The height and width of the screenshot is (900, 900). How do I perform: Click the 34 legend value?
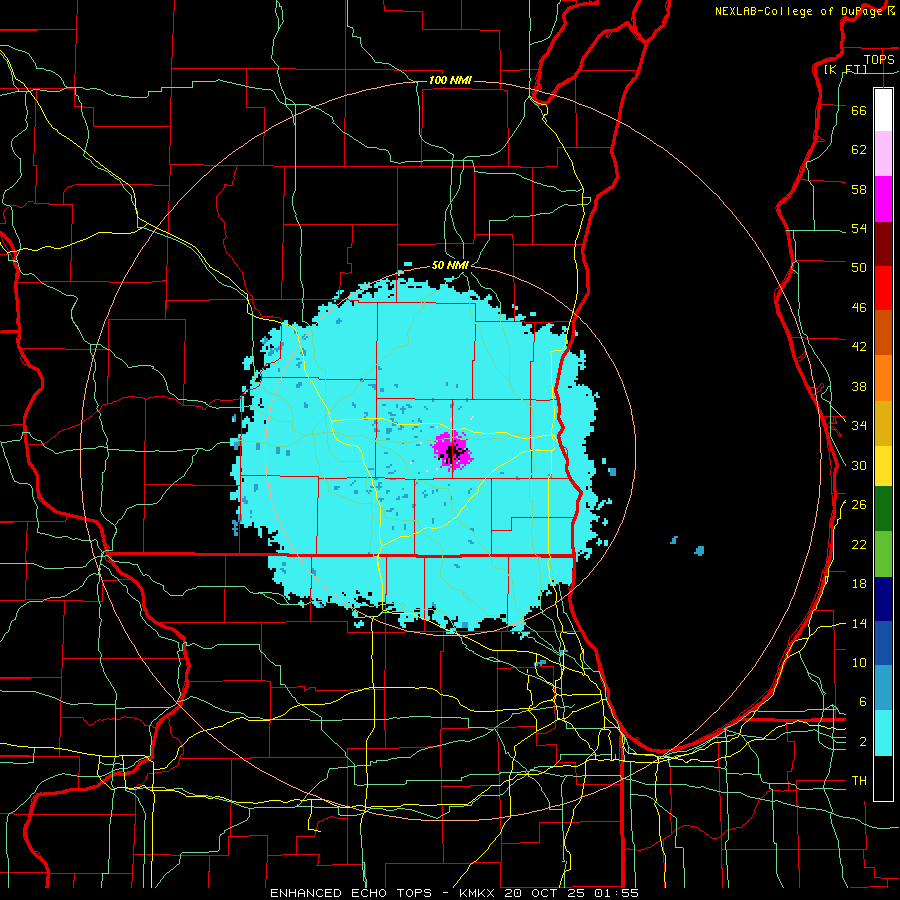pyautogui.click(x=859, y=425)
